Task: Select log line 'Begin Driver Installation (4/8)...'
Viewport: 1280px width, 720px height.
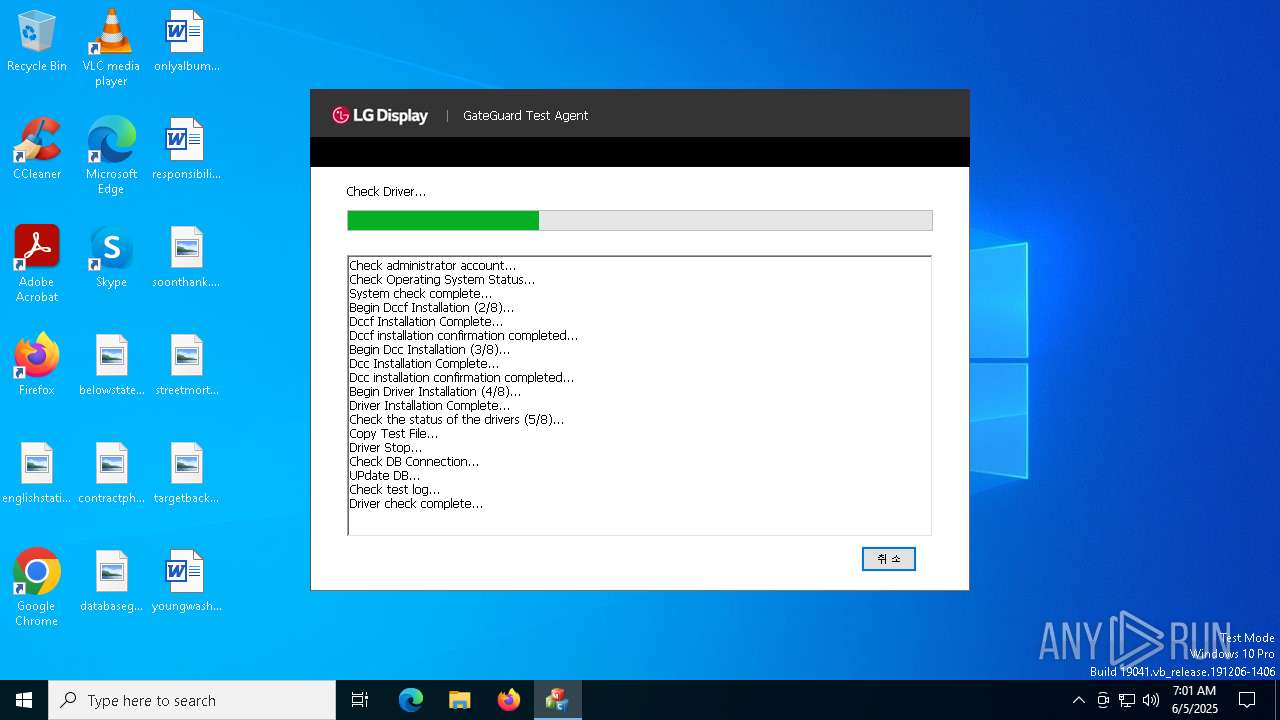Action: tap(435, 391)
